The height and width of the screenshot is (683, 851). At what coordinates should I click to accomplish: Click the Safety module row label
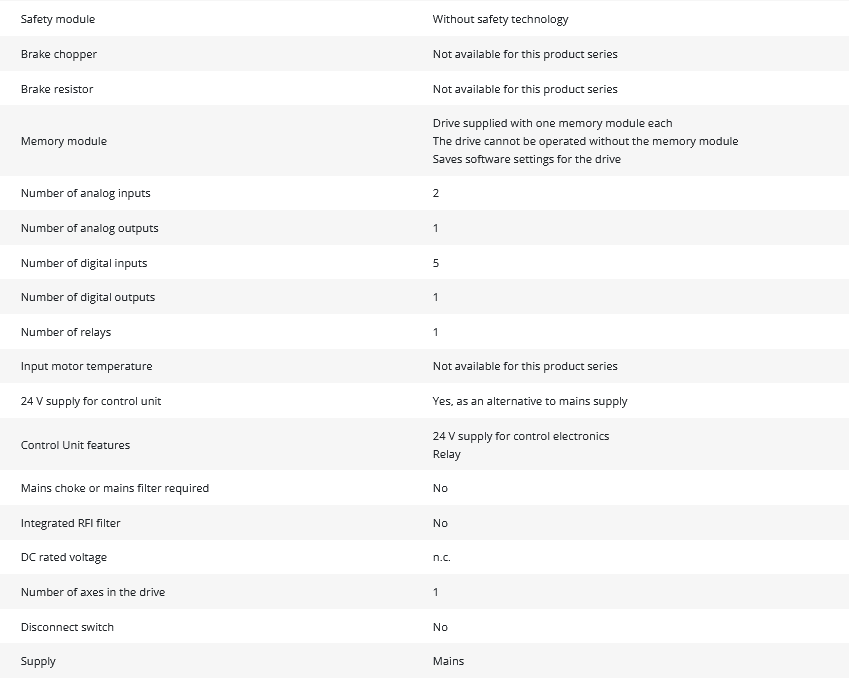pyautogui.click(x=58, y=19)
